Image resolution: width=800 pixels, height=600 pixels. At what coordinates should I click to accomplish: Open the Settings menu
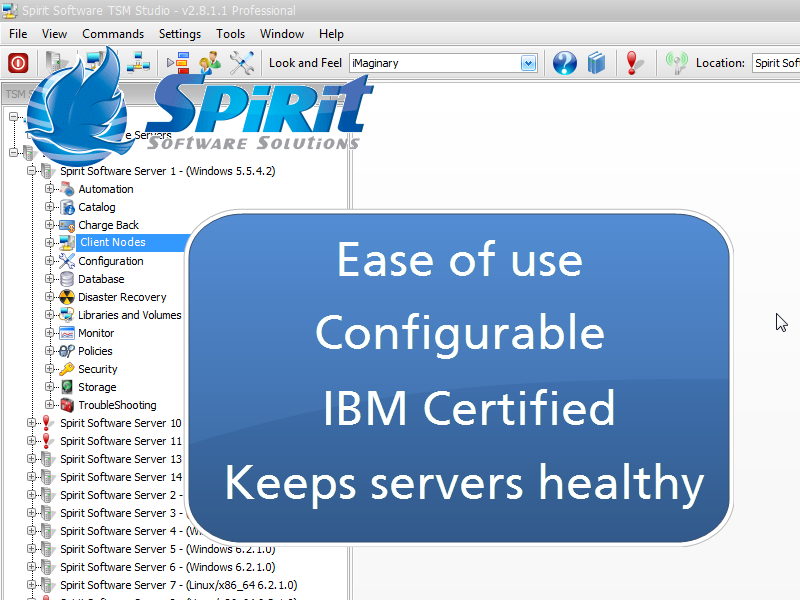[x=180, y=34]
